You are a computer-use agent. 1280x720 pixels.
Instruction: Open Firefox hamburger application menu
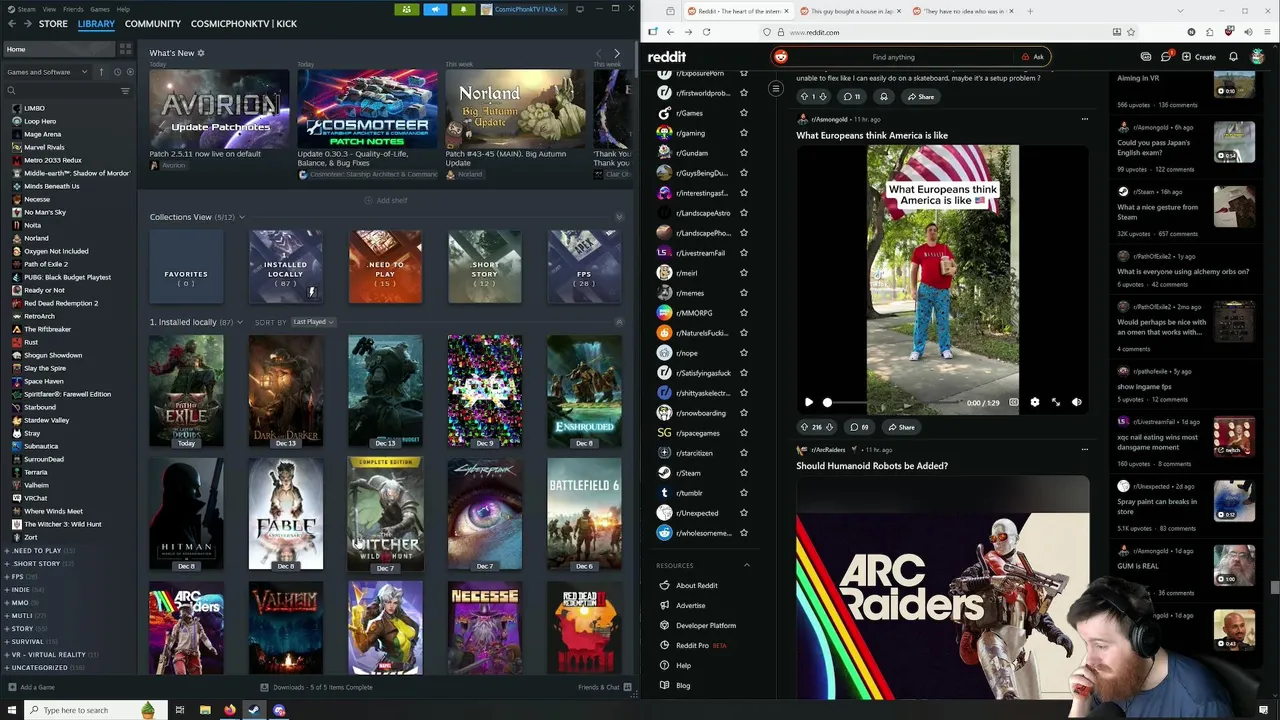pos(1267,32)
